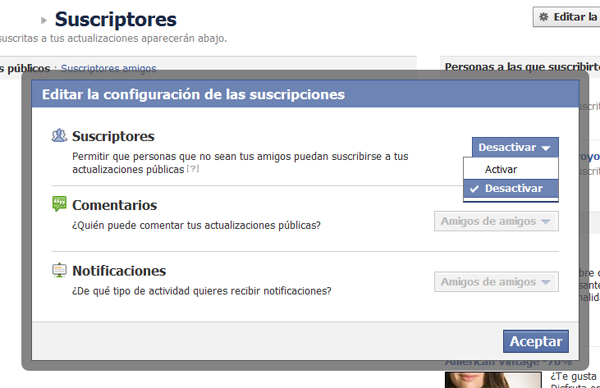Screen dimensions: 600x388
Task: Click the gear icon in Editar button
Action: coord(543,17)
